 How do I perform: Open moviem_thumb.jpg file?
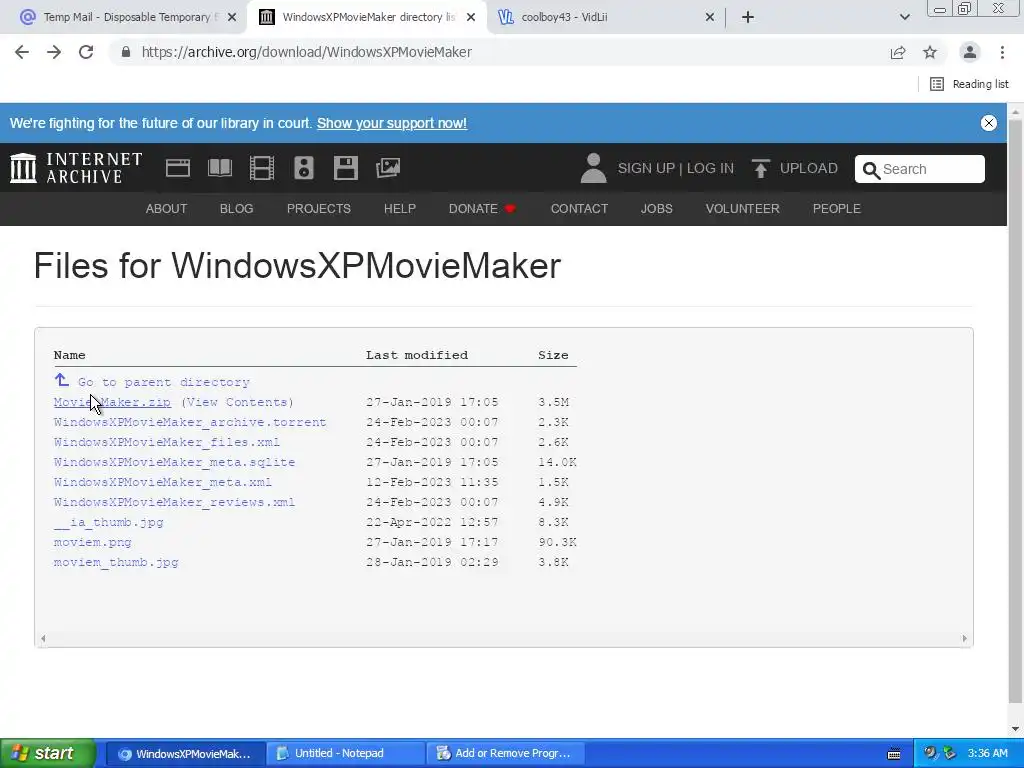[116, 562]
